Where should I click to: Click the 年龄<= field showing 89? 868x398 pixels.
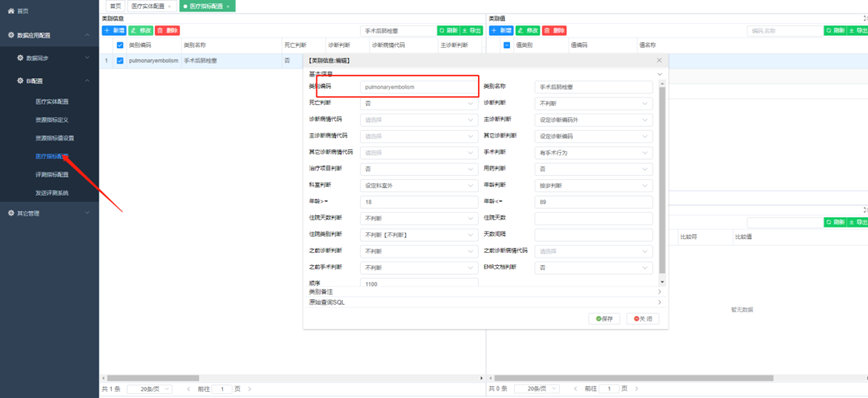[594, 202]
